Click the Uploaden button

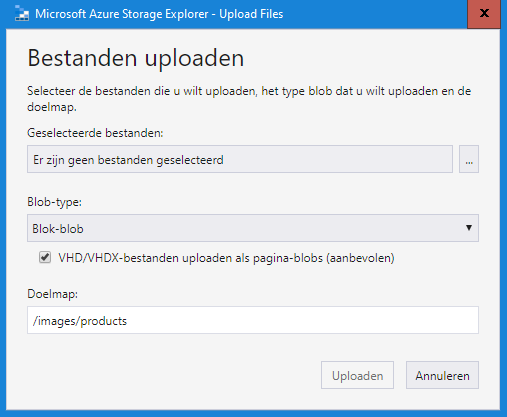coord(357,375)
